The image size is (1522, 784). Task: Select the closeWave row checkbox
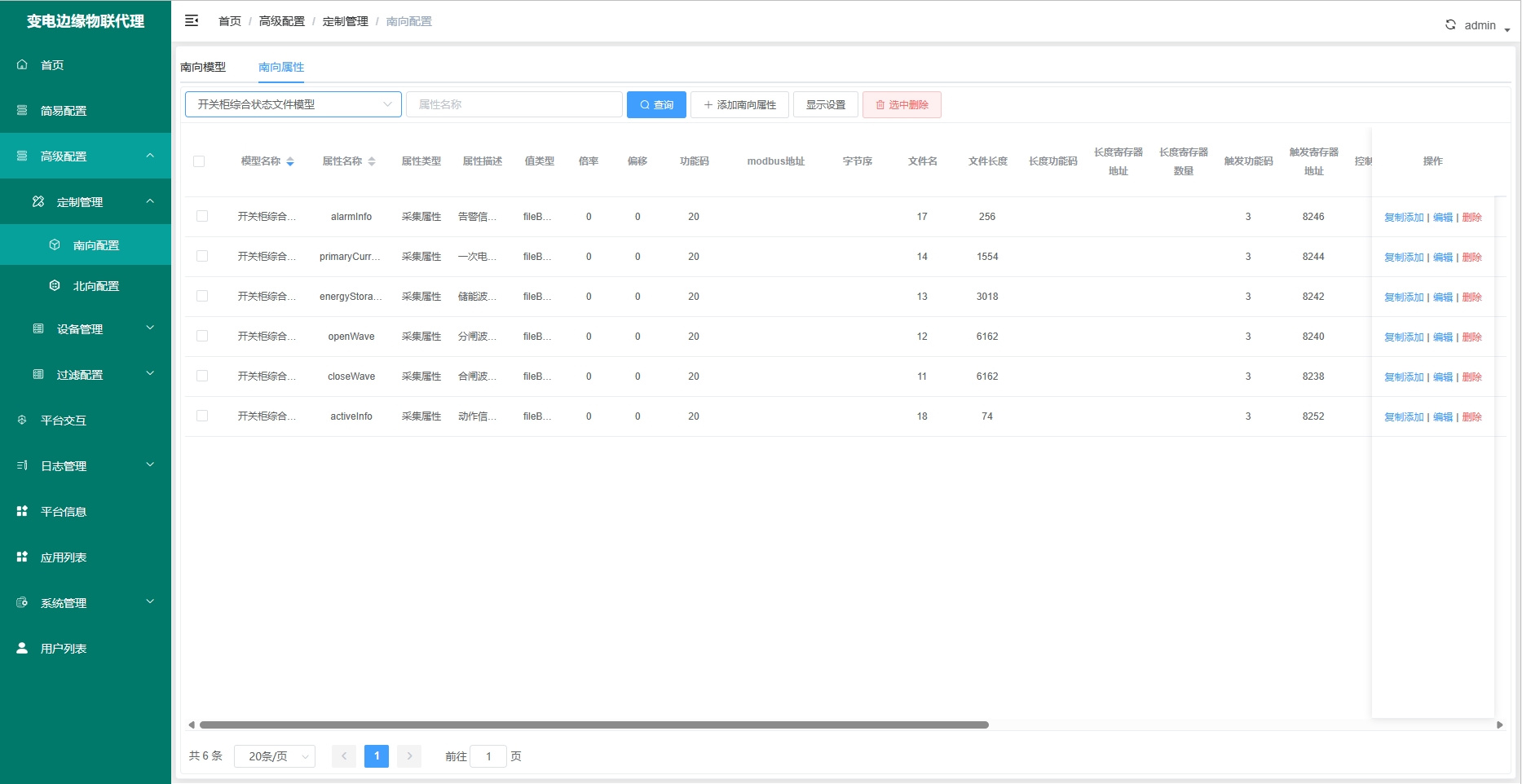202,377
